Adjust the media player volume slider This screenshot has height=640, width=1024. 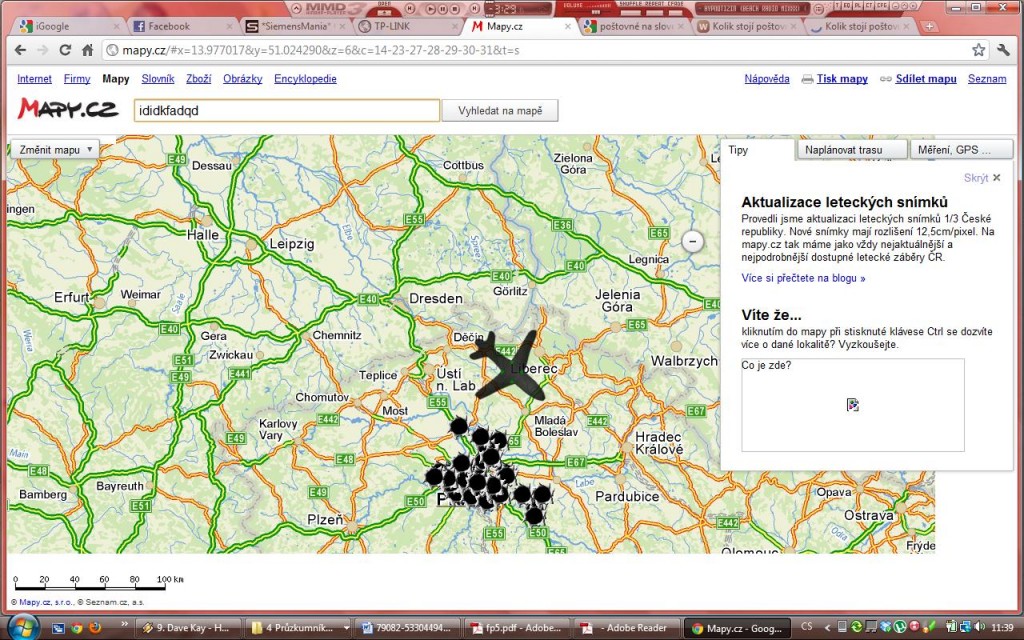[x=598, y=11]
